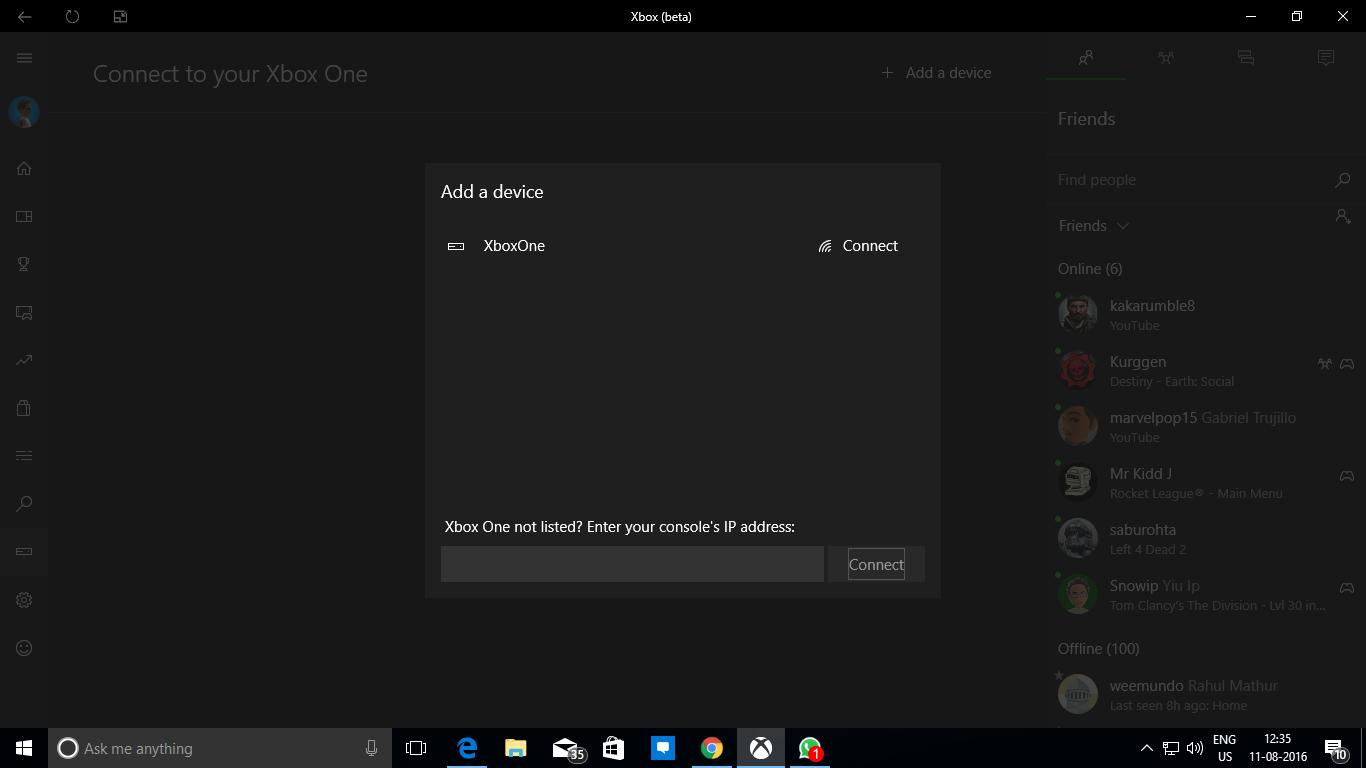Open friend marvelpop15 Gabriel Trujillo
The width and height of the screenshot is (1366, 768).
(x=1206, y=426)
